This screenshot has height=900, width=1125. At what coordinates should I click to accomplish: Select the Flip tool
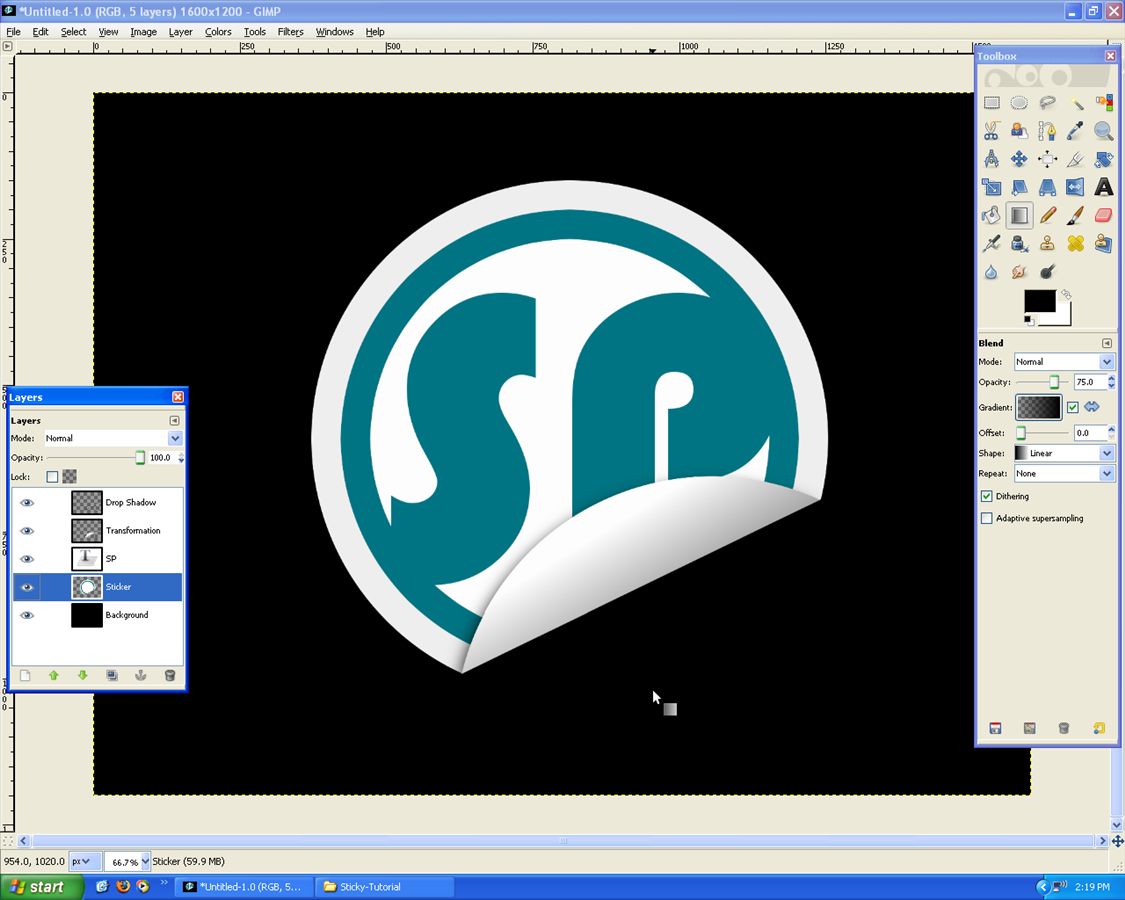pos(1075,187)
